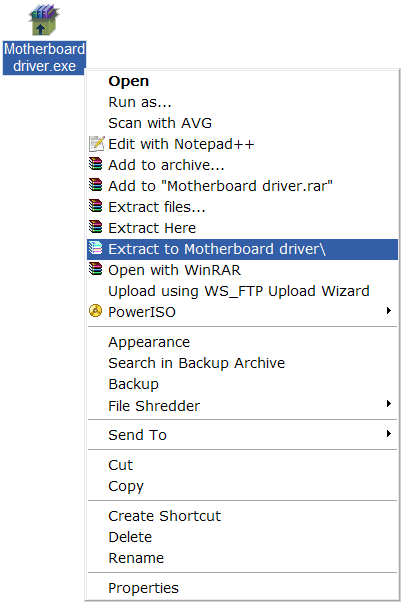Click the WinRAR icon beside Extract files
406x608 pixels.
pos(96,206)
